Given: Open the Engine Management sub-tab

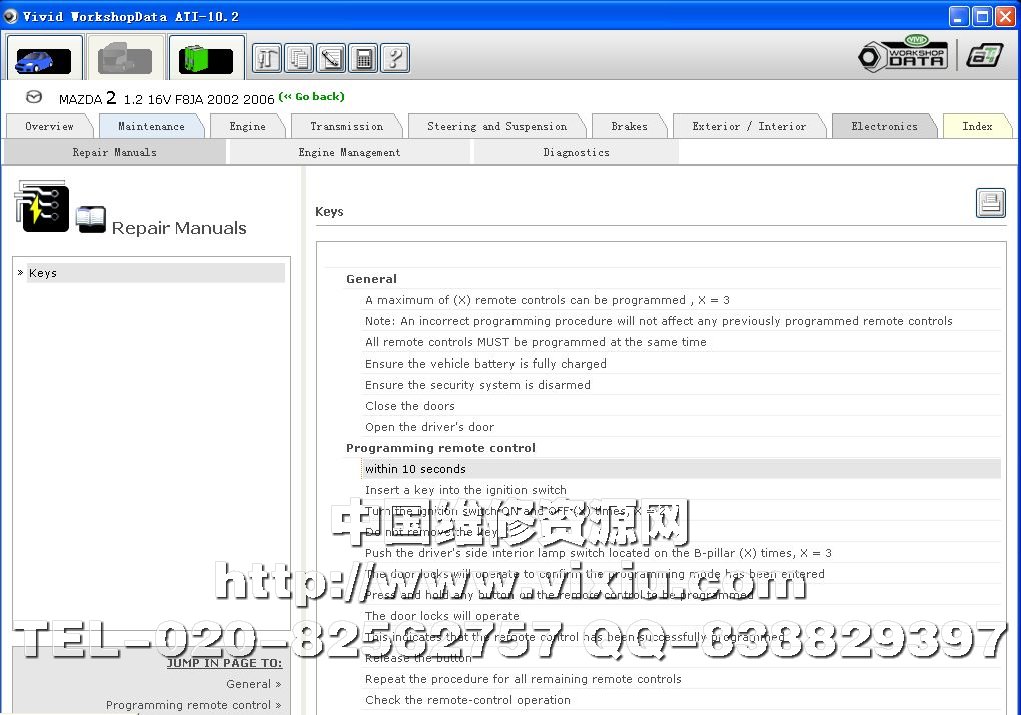Looking at the screenshot, I should pos(349,153).
